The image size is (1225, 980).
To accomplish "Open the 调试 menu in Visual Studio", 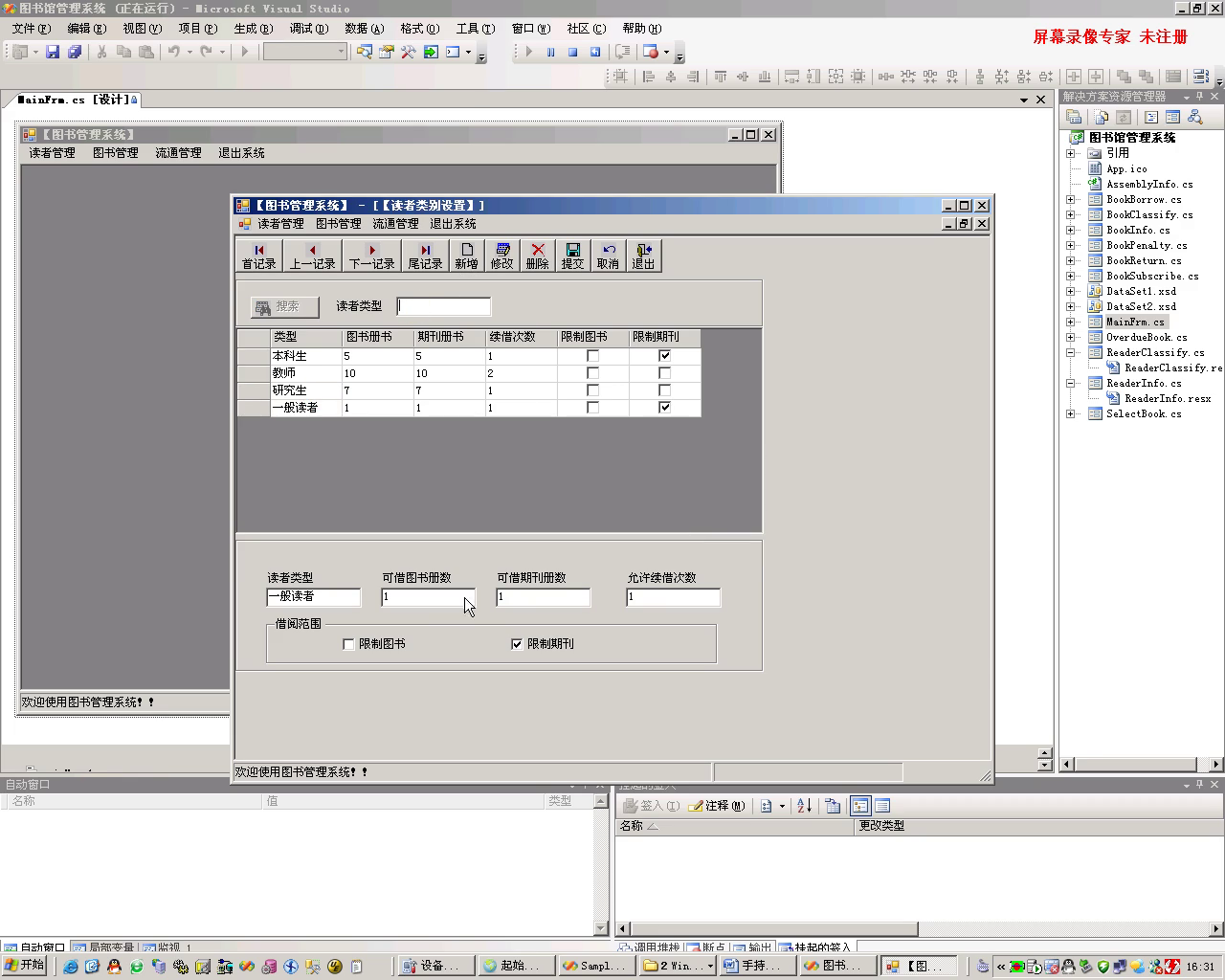I will [308, 29].
